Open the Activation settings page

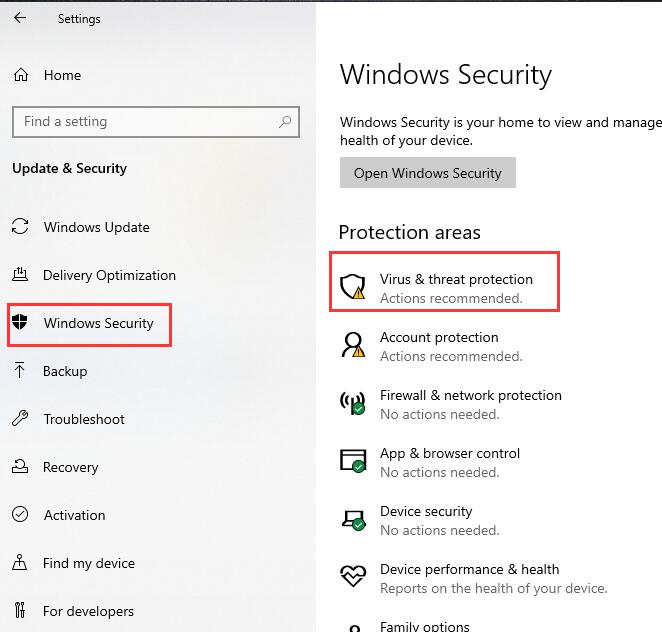(75, 515)
